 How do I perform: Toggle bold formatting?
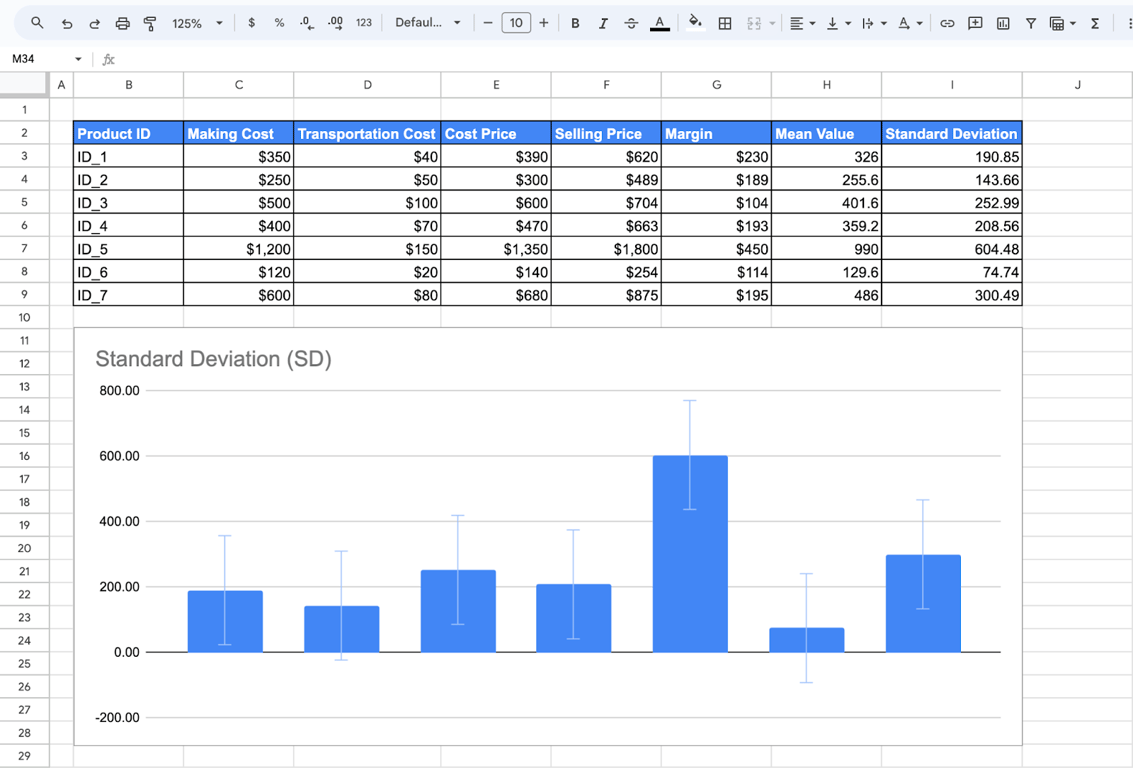click(x=575, y=23)
